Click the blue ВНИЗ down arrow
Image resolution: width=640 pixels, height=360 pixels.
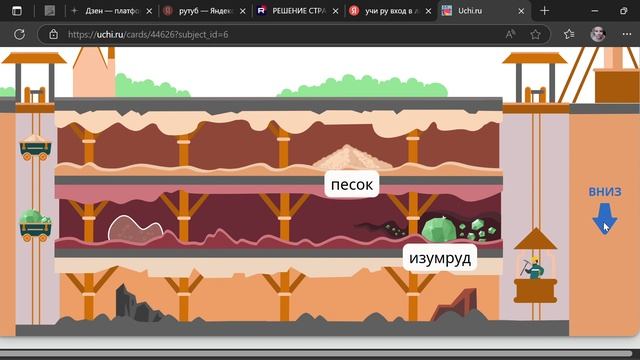[x=604, y=219]
